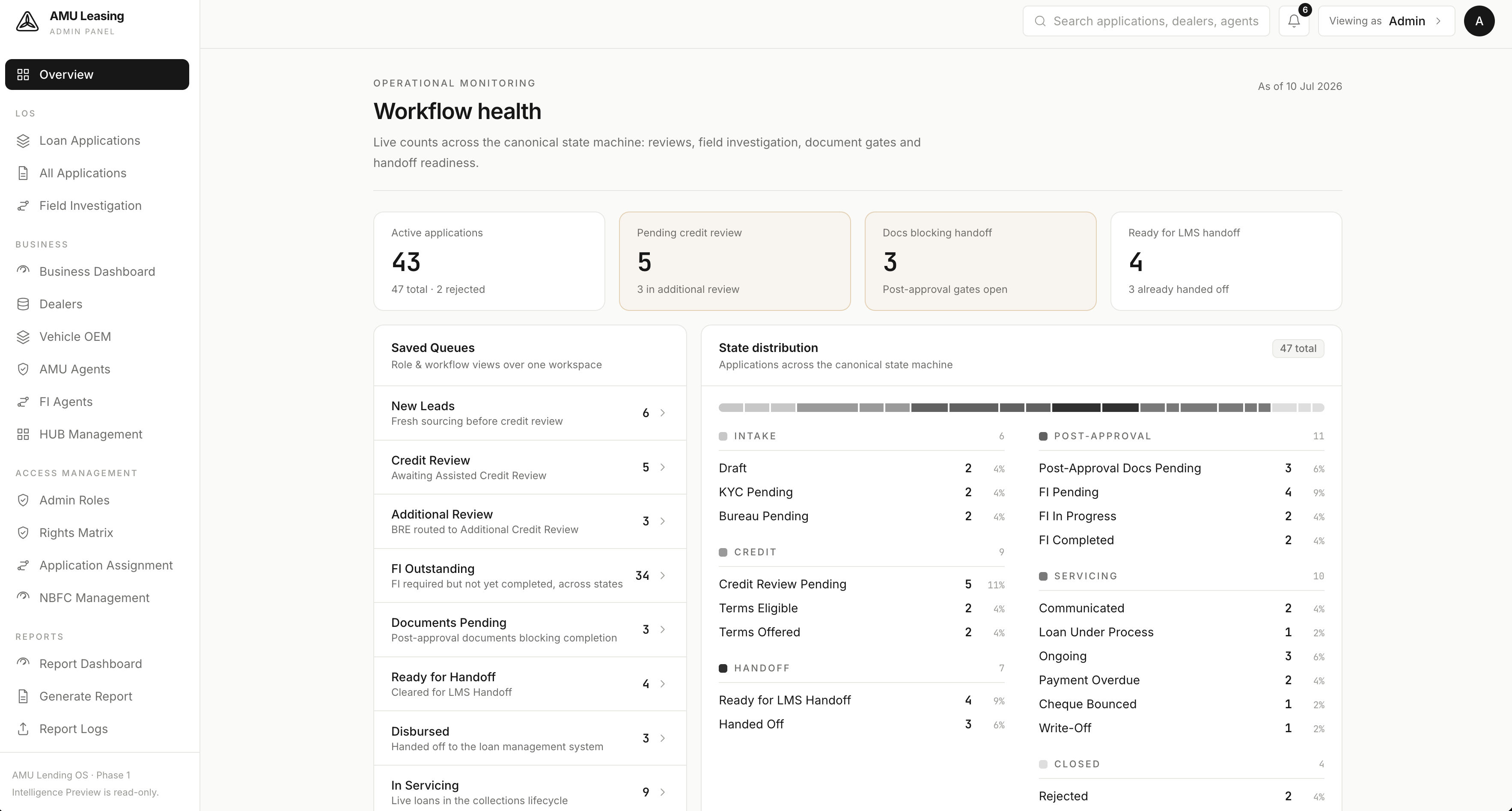This screenshot has width=1512, height=811.
Task: Click the Report Logs upload icon
Action: (x=23, y=729)
